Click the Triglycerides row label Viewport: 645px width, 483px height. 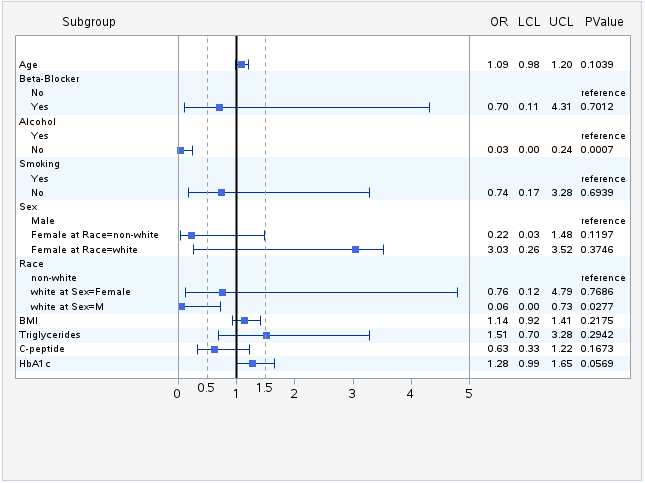pos(50,334)
